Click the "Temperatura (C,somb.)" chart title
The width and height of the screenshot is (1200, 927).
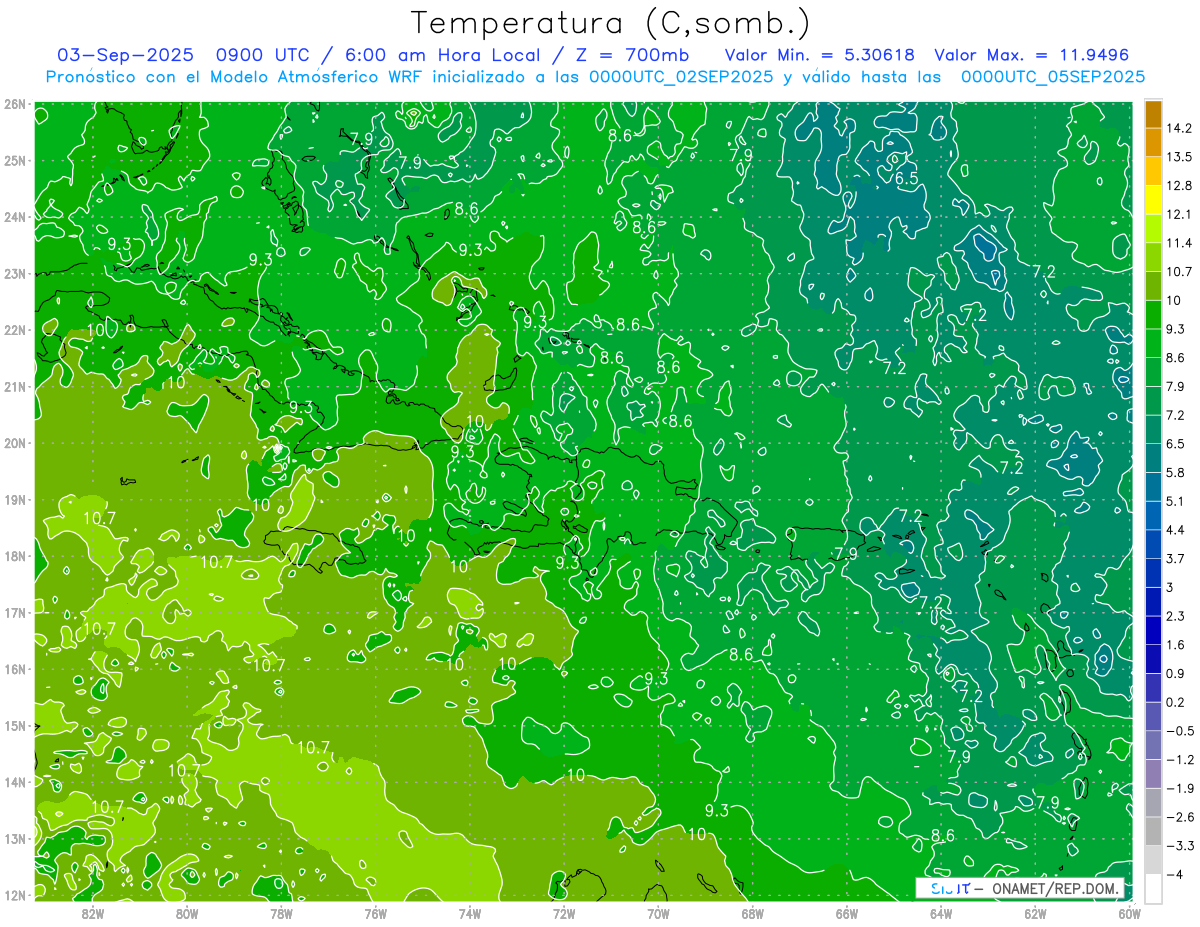point(611,24)
